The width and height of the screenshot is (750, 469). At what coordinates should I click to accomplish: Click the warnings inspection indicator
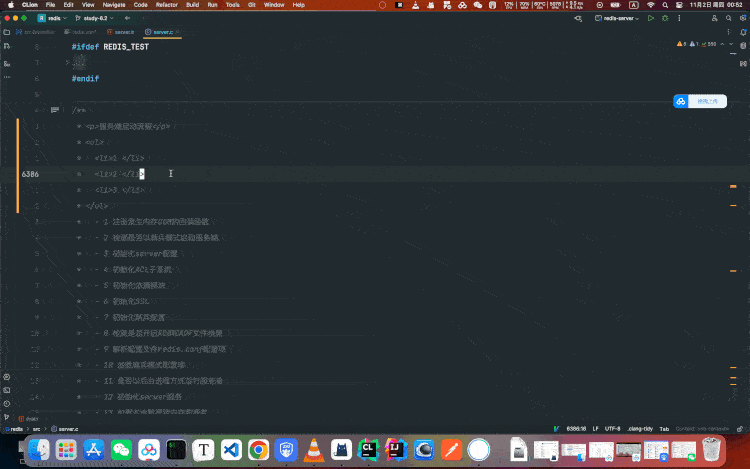point(683,44)
